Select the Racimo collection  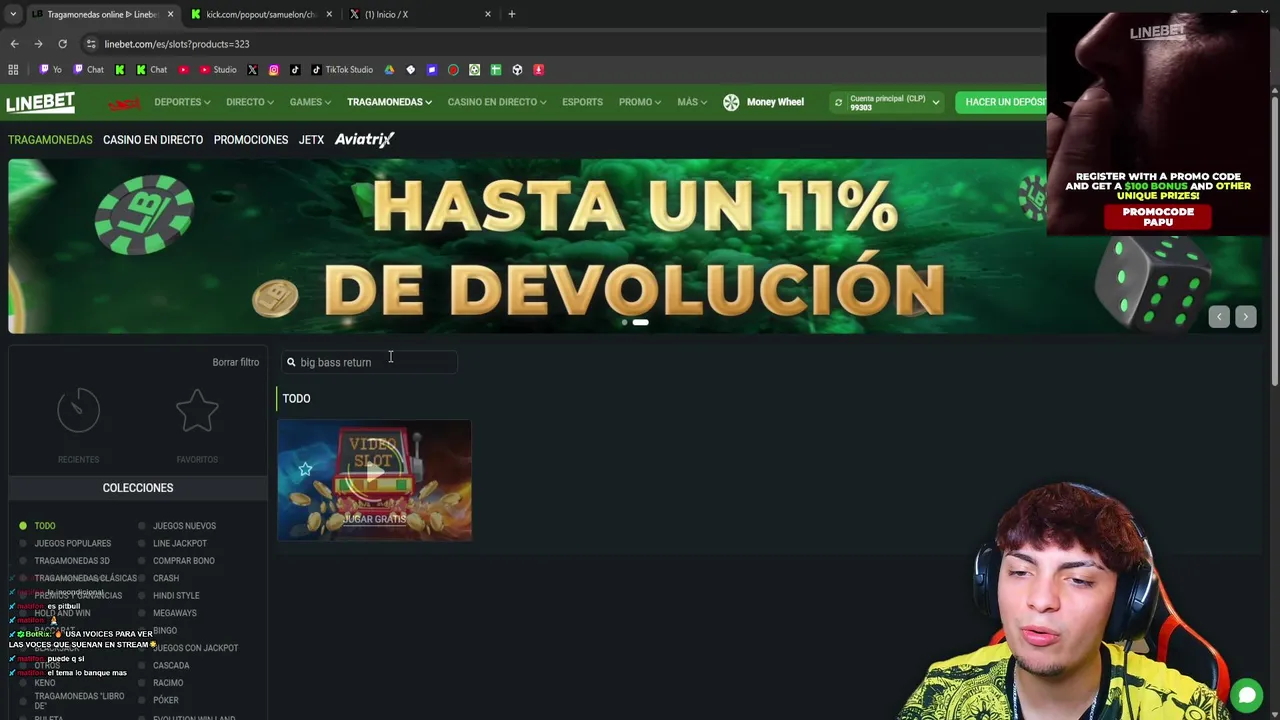168,683
